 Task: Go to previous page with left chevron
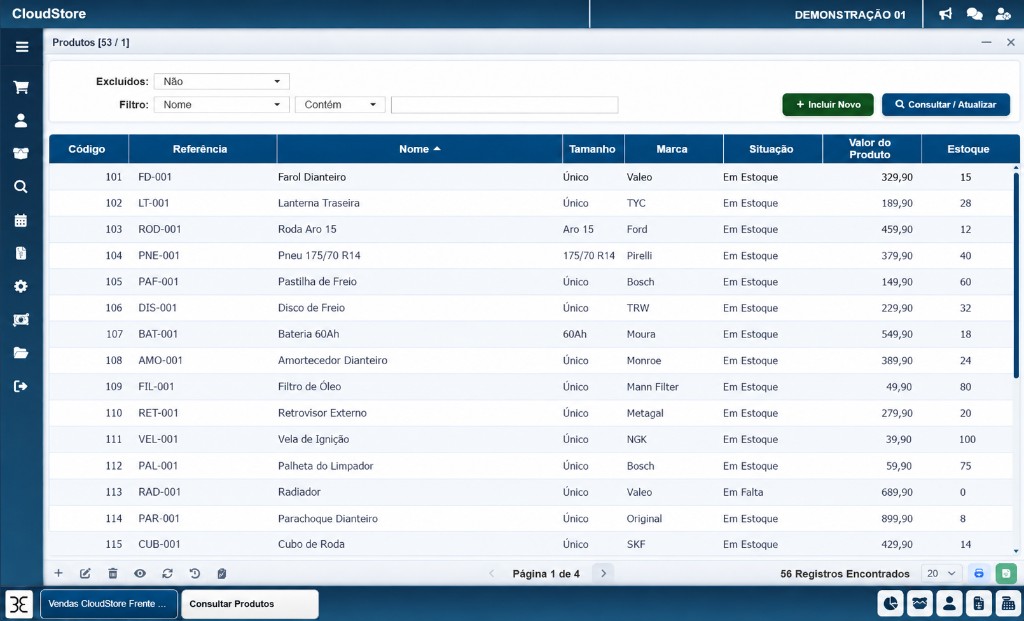(492, 573)
